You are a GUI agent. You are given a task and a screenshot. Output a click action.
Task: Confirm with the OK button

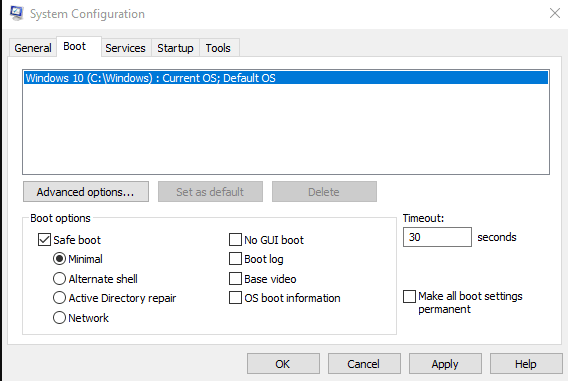(283, 364)
